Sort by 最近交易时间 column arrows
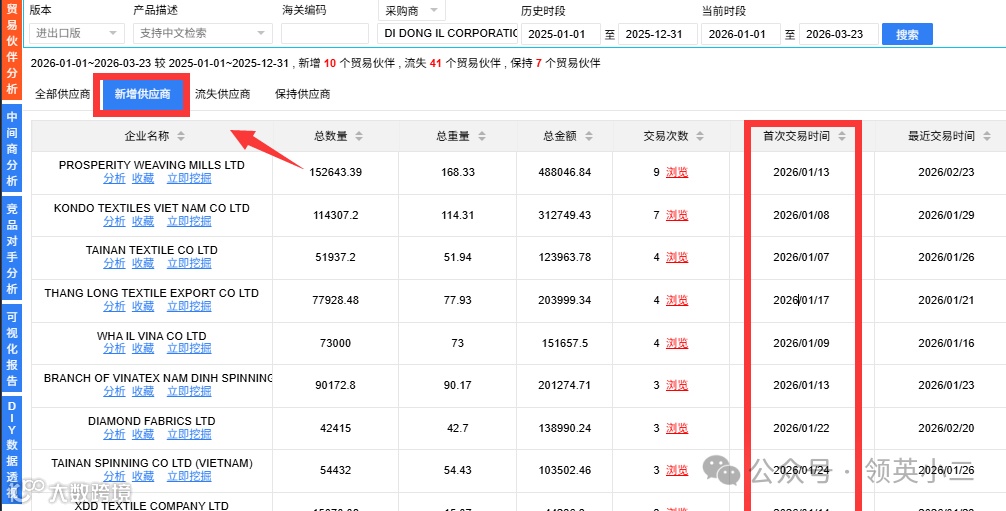The image size is (1006, 511). pyautogui.click(x=987, y=136)
